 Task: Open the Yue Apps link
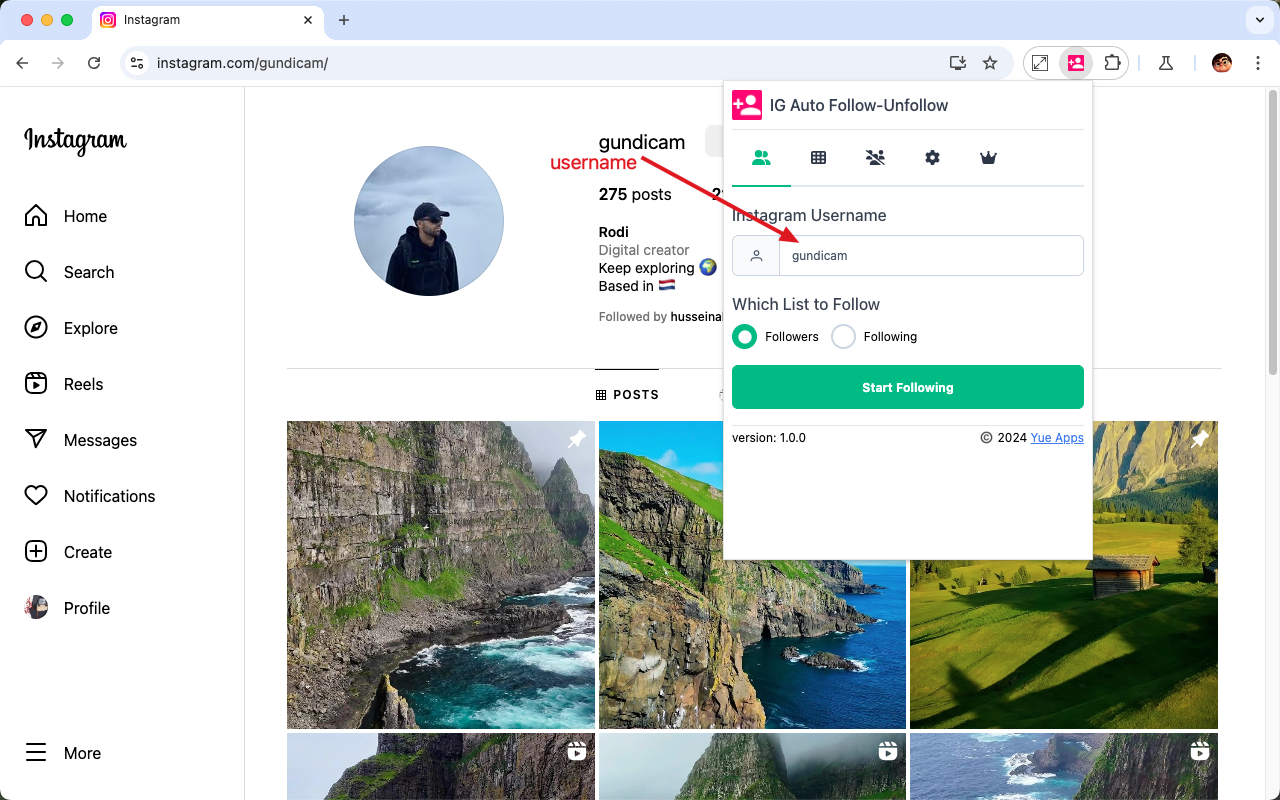pos(1057,437)
